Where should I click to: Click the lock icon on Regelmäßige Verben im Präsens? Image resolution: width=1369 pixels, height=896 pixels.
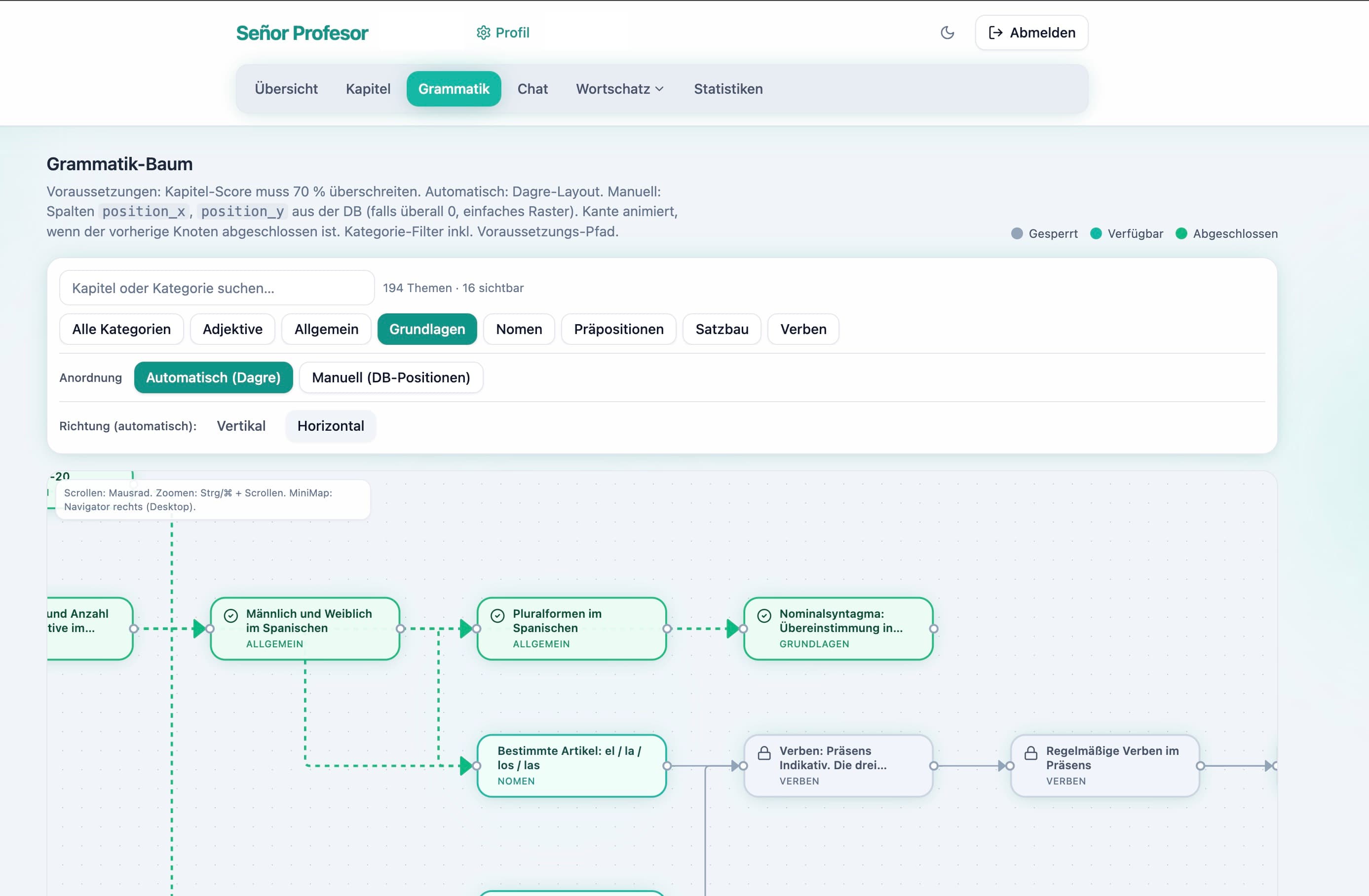pos(1031,753)
